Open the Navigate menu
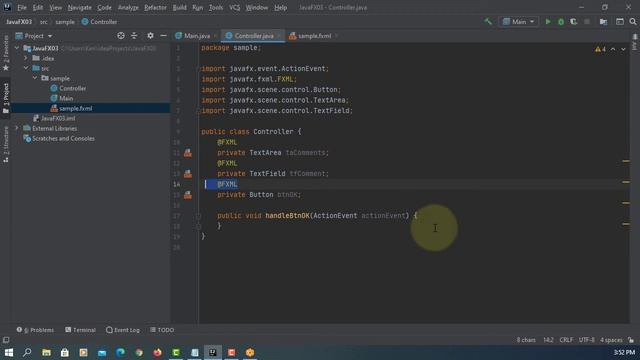Screen dimensions: 640x360 point(79,7)
